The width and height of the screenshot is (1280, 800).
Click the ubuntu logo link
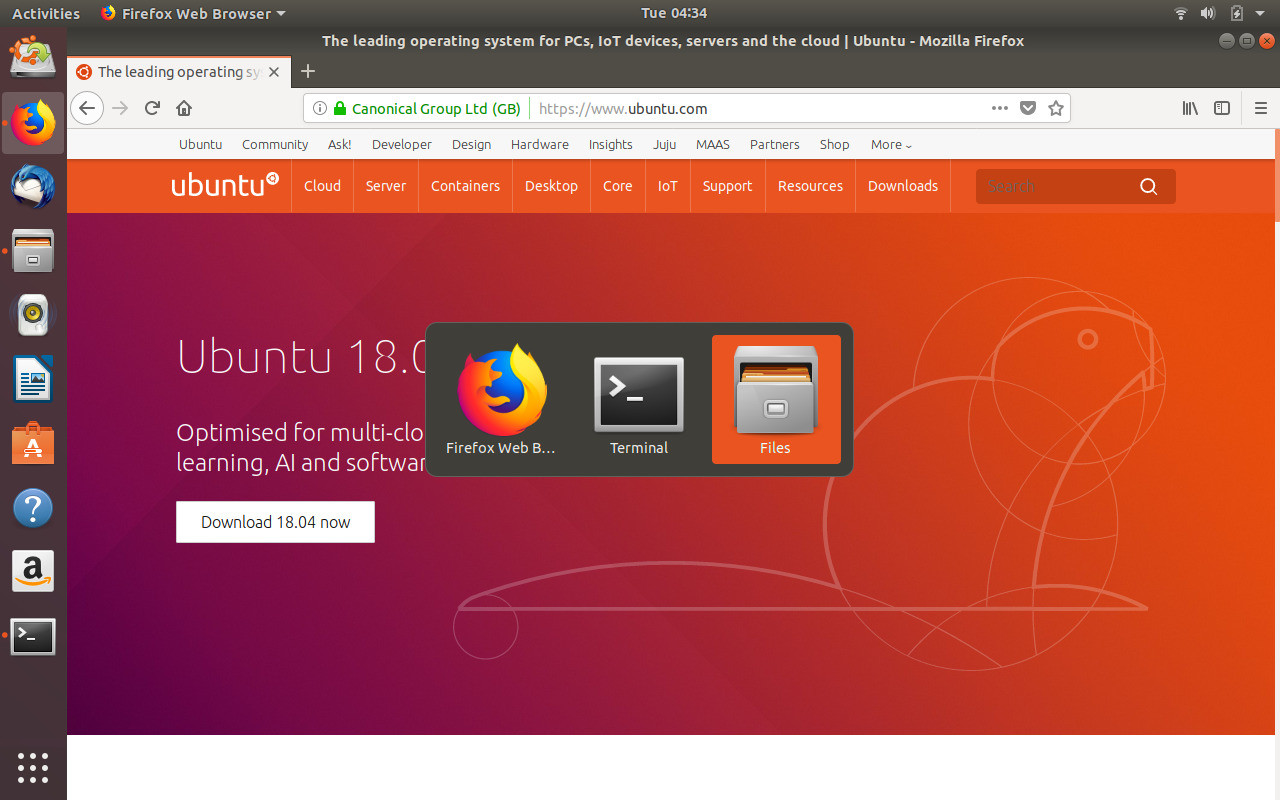pos(225,185)
